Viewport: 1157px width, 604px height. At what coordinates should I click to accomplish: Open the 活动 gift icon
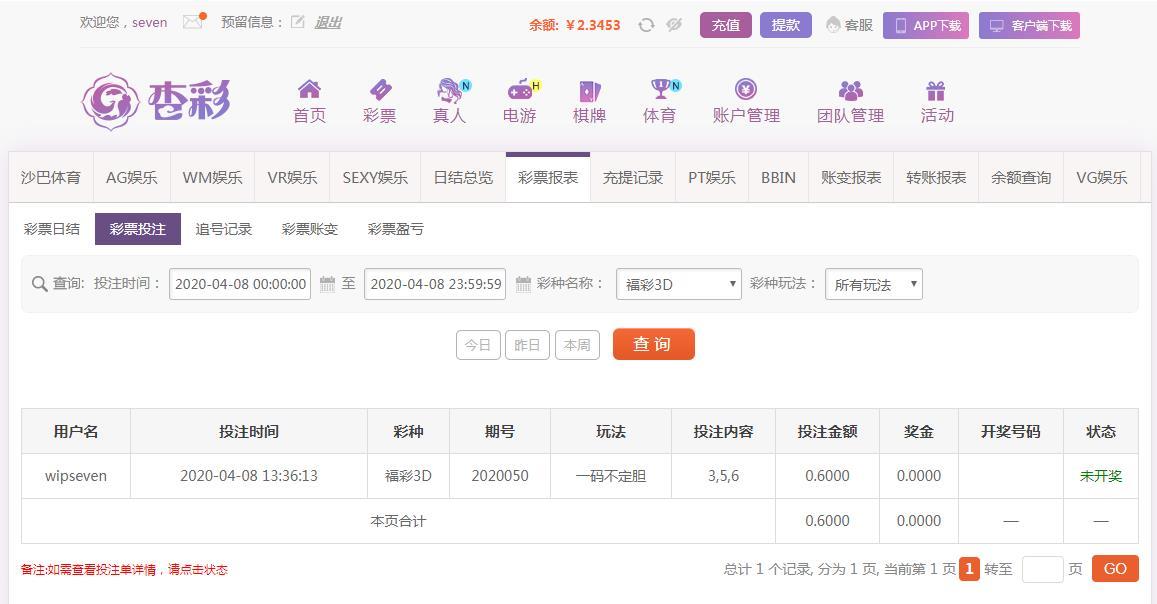(936, 91)
